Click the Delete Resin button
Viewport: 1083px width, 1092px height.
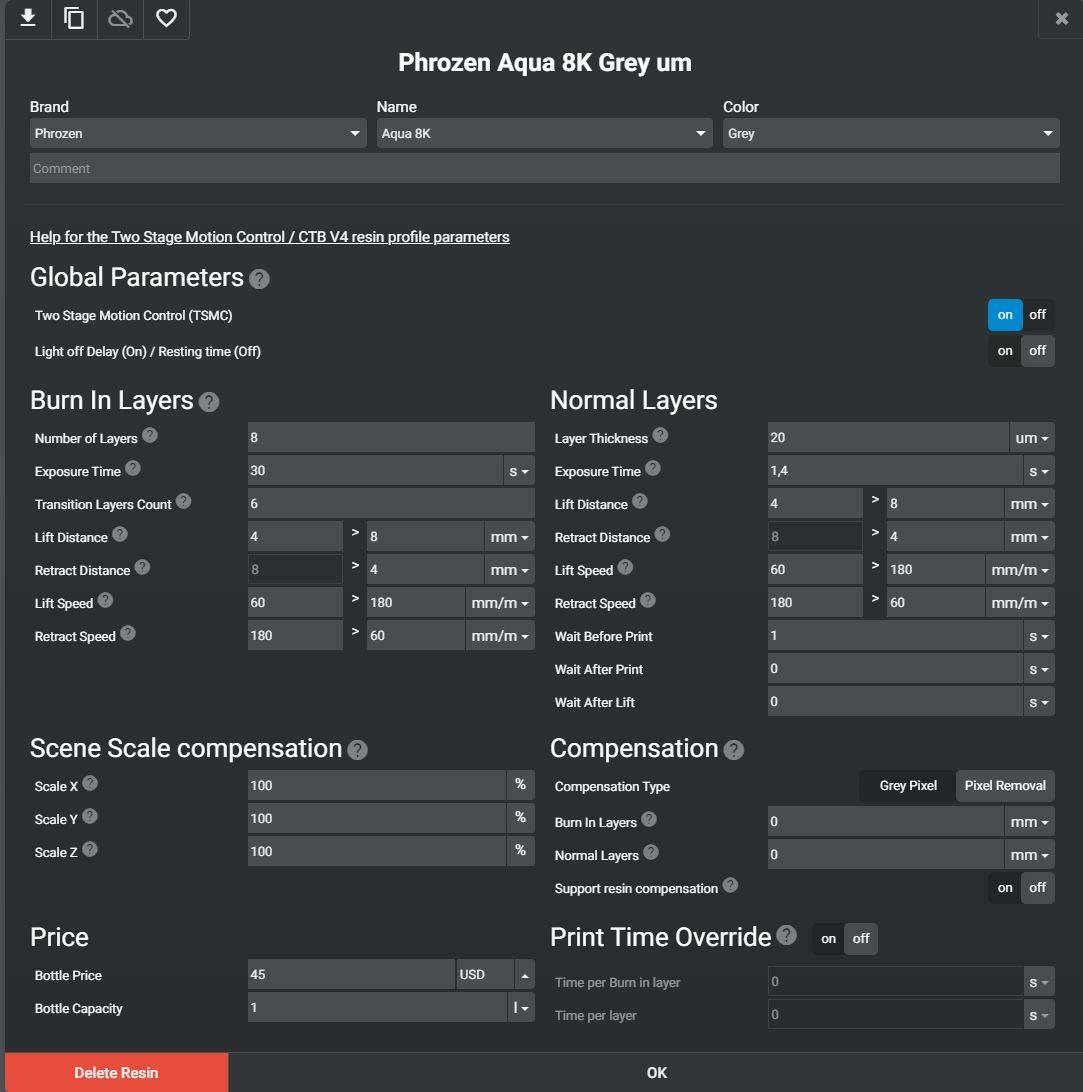pos(116,1073)
